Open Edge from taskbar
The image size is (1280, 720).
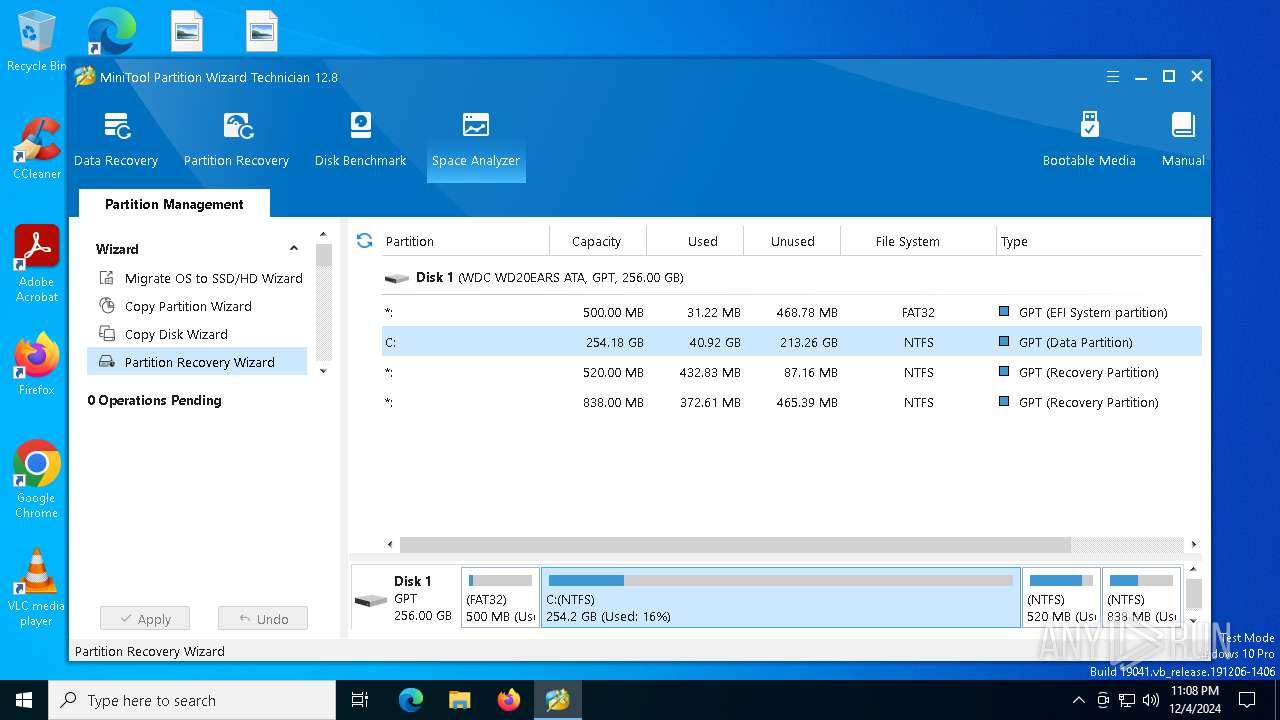[411, 700]
